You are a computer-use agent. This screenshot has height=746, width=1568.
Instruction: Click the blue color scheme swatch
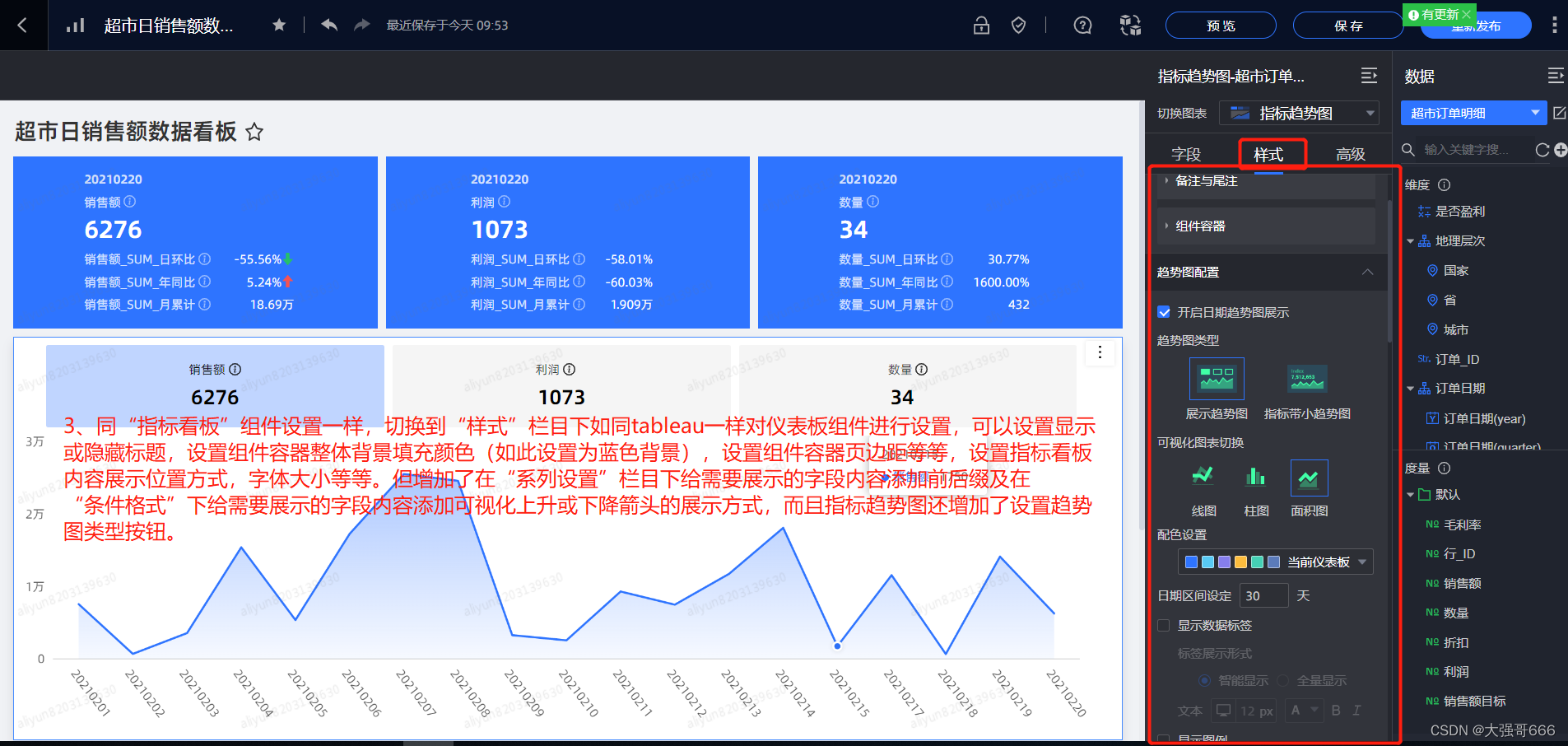pyautogui.click(x=1191, y=562)
